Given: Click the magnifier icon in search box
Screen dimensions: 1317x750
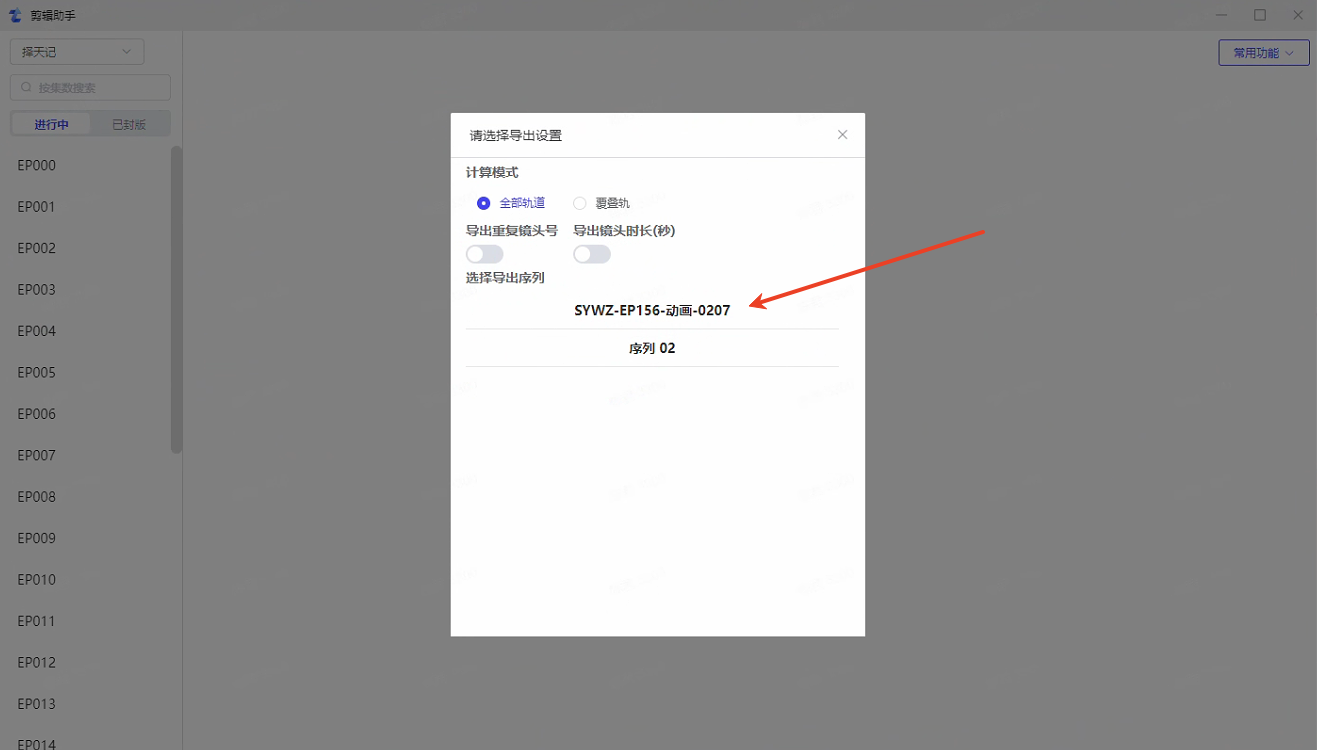Looking at the screenshot, I should pos(27,88).
